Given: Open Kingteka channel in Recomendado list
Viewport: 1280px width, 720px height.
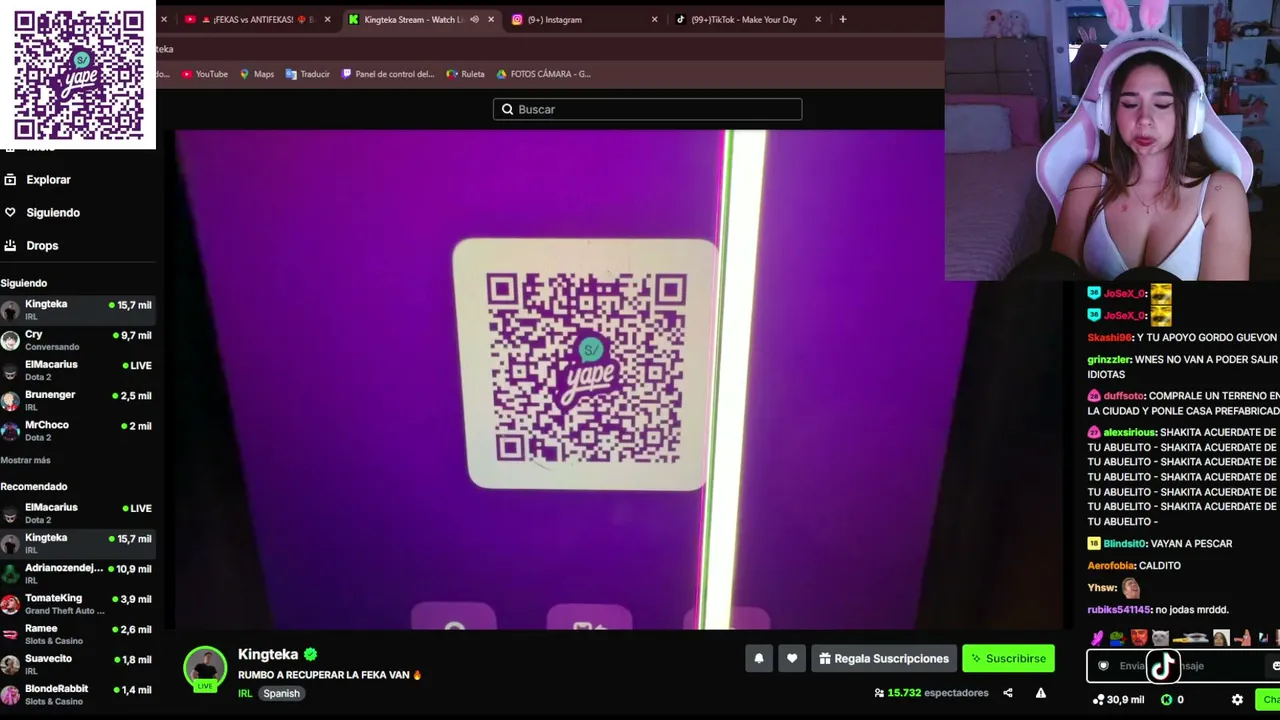Looking at the screenshot, I should click(77, 543).
